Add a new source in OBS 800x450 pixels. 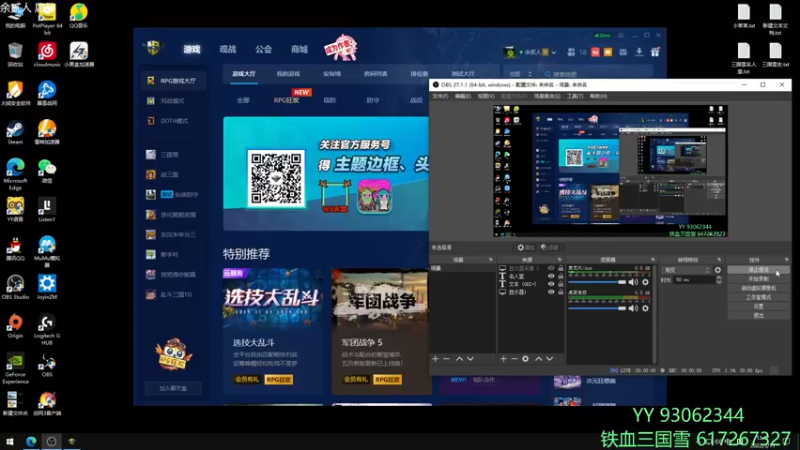[504, 359]
